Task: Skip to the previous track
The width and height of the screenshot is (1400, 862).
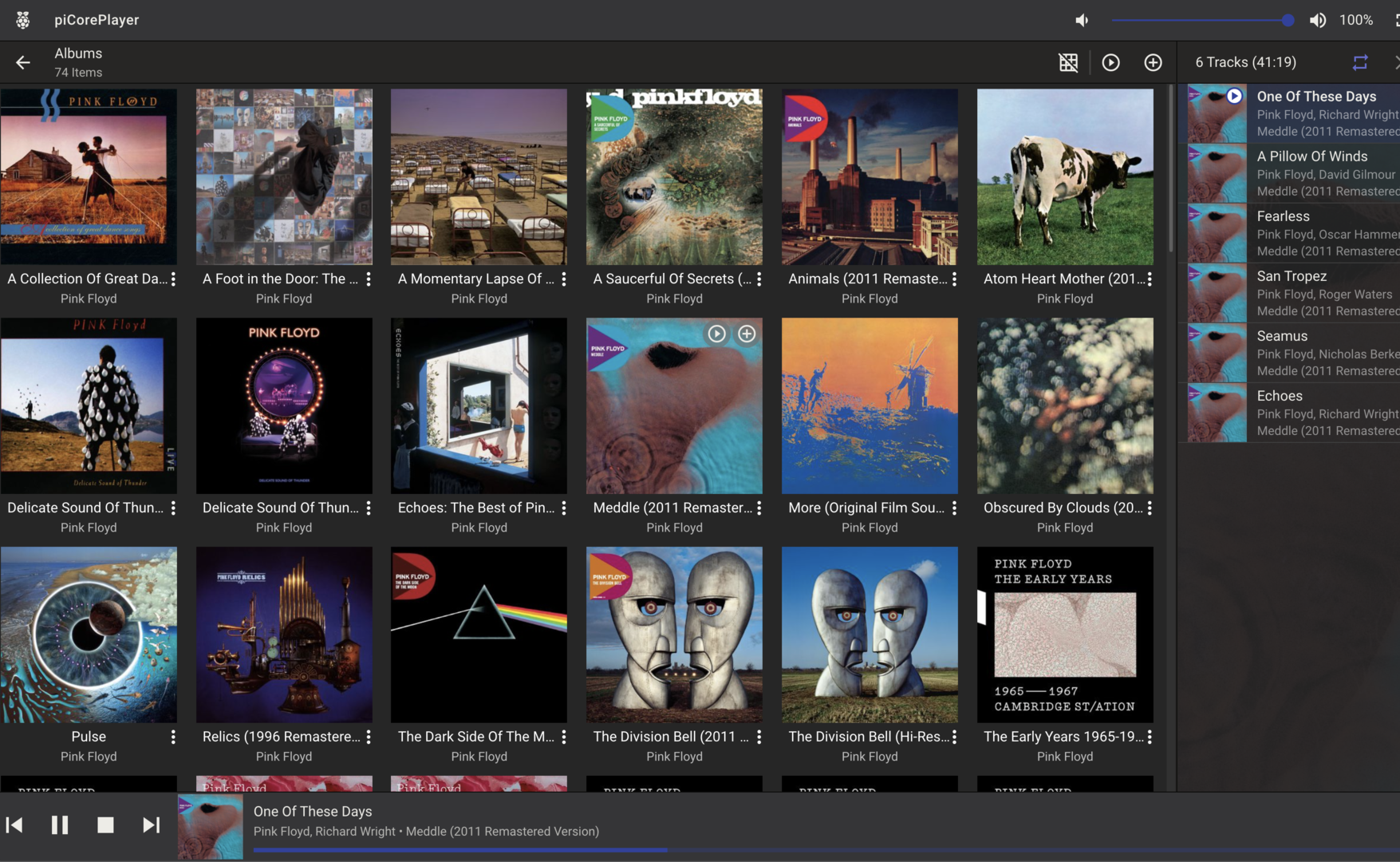Action: [14, 824]
